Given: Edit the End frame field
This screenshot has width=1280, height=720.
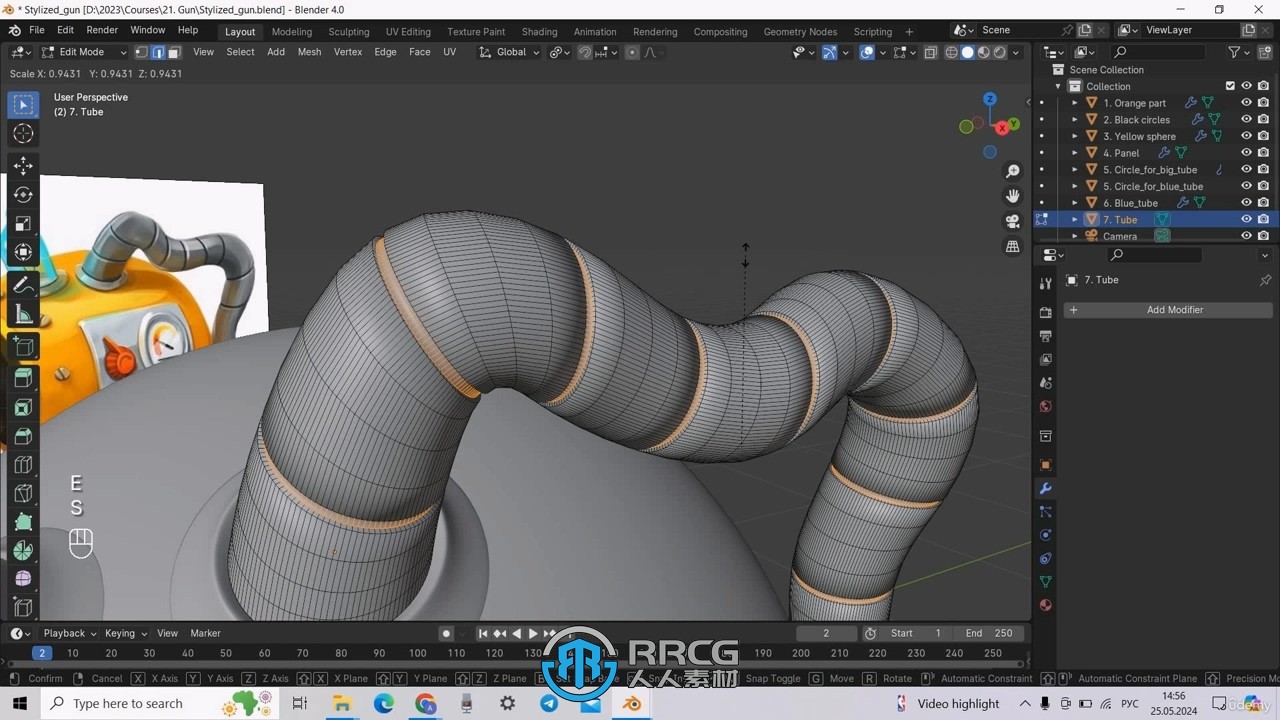Looking at the screenshot, I should pos(990,633).
